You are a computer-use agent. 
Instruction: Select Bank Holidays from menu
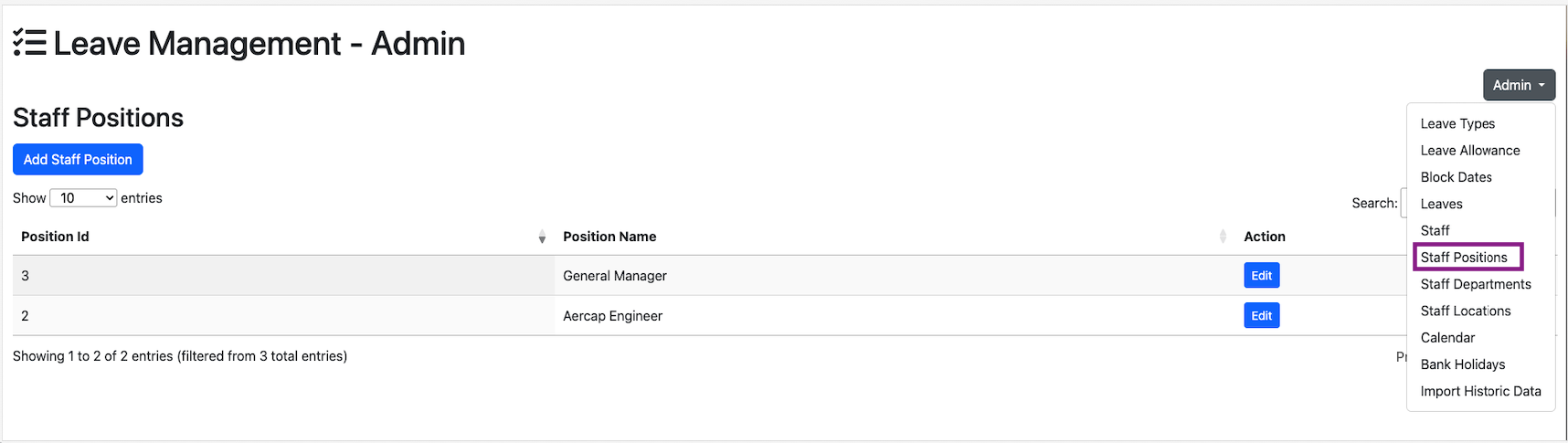tap(1462, 364)
